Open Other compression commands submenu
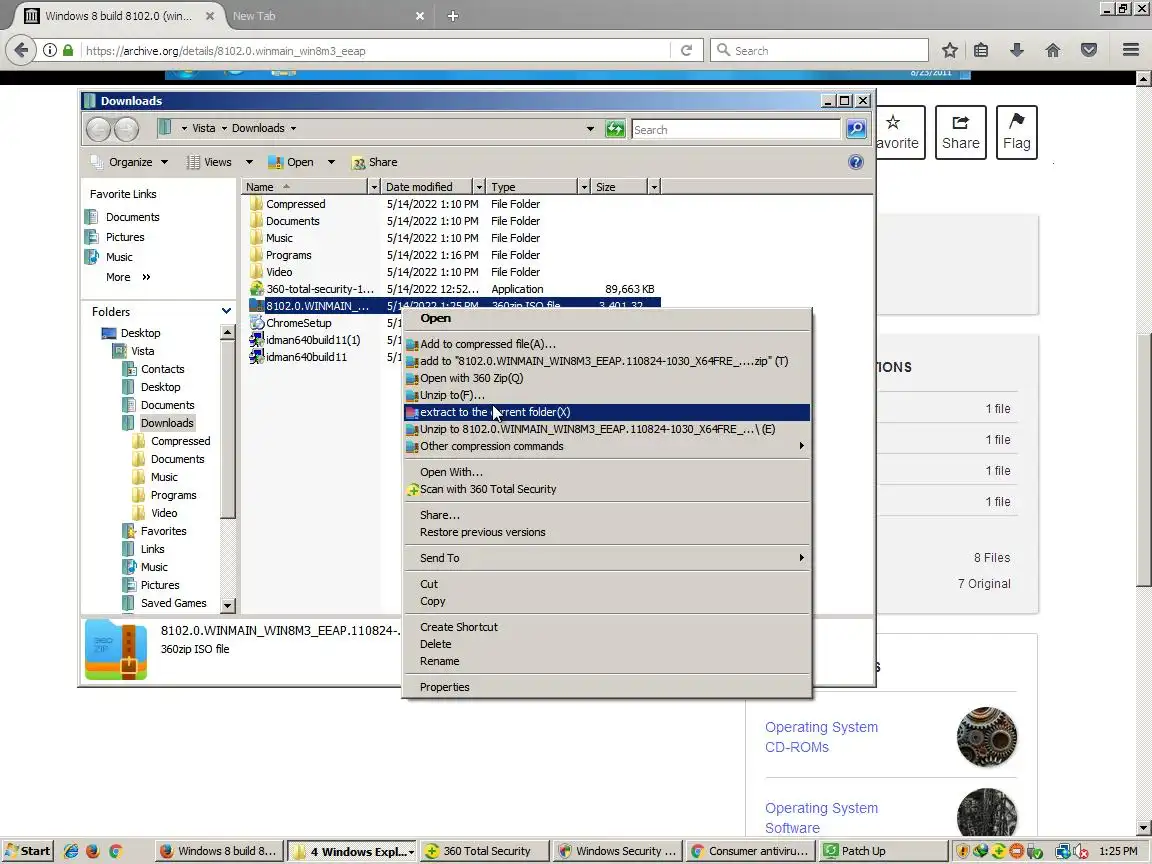1152x864 pixels. [607, 446]
